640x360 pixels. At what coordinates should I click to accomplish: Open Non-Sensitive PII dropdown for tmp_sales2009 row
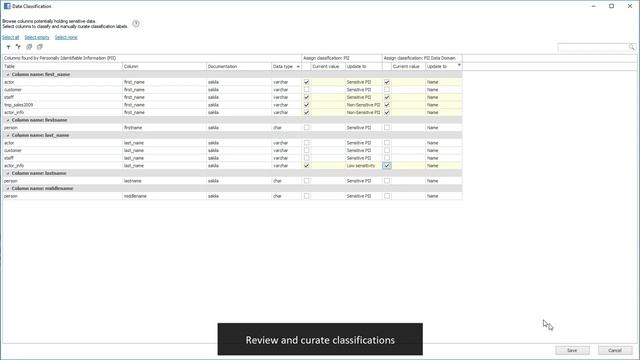pyautogui.click(x=363, y=105)
